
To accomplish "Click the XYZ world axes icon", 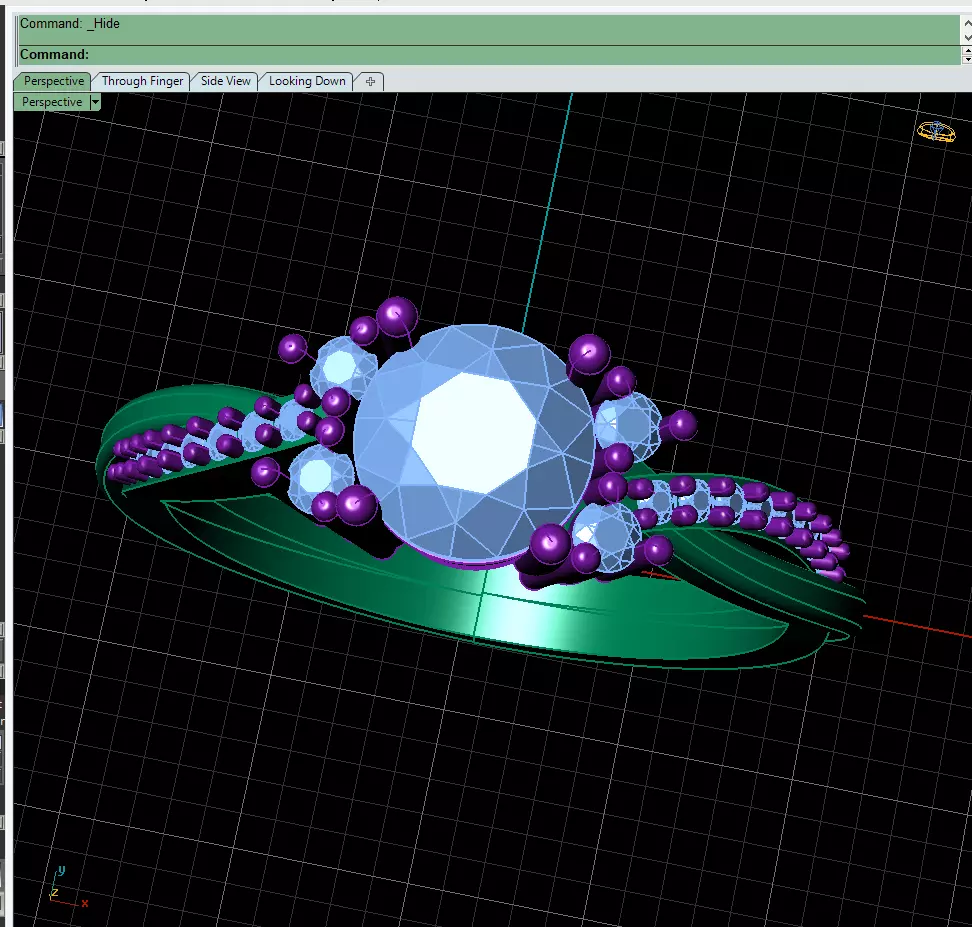I will coord(68,888).
